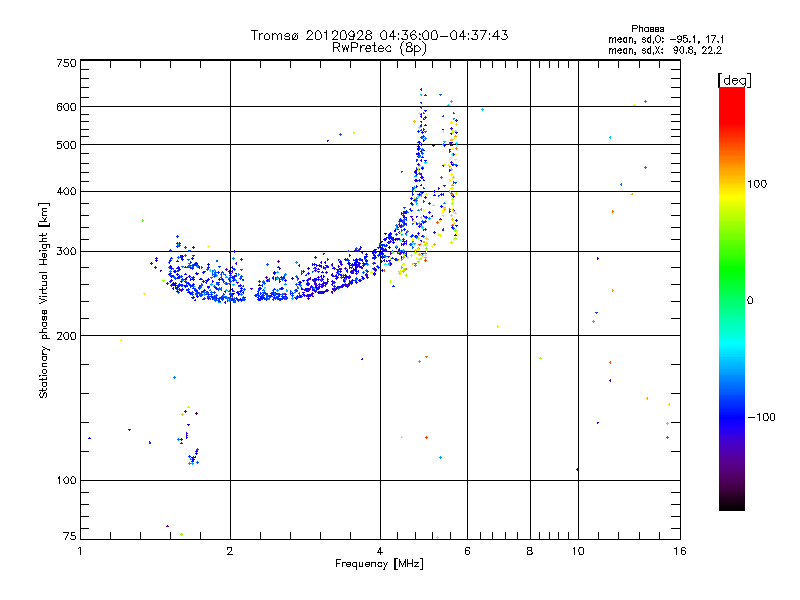Click the '10' tick on the frequency axis
This screenshot has width=800, height=600.
click(578, 551)
